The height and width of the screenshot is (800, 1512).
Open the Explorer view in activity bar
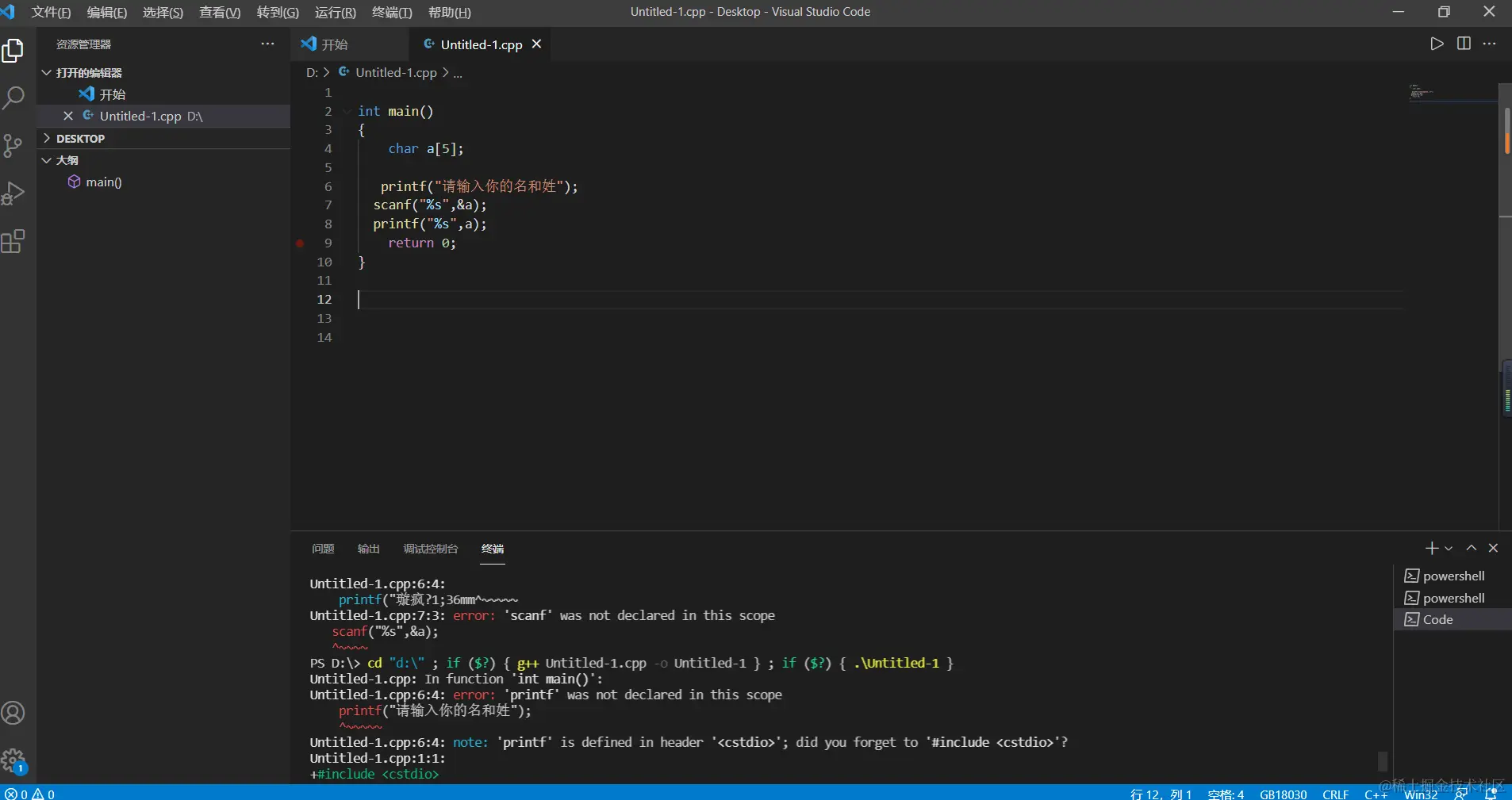[x=13, y=51]
